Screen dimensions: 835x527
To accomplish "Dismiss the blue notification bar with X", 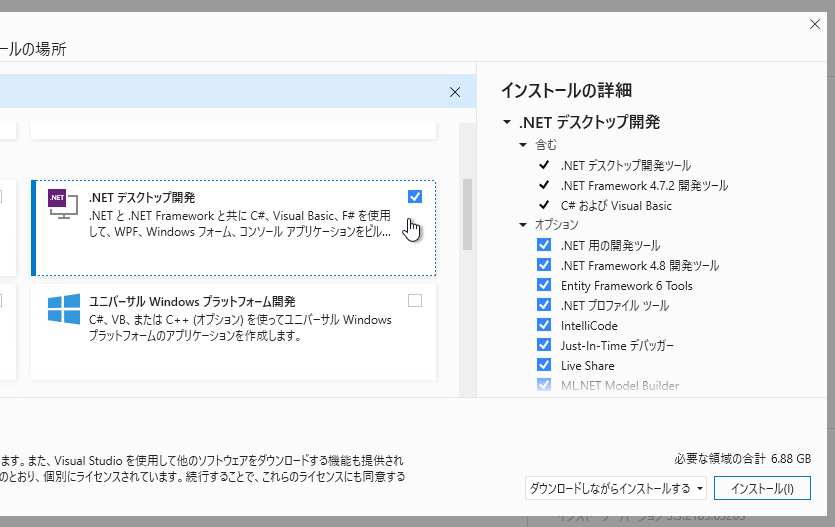I will click(455, 92).
